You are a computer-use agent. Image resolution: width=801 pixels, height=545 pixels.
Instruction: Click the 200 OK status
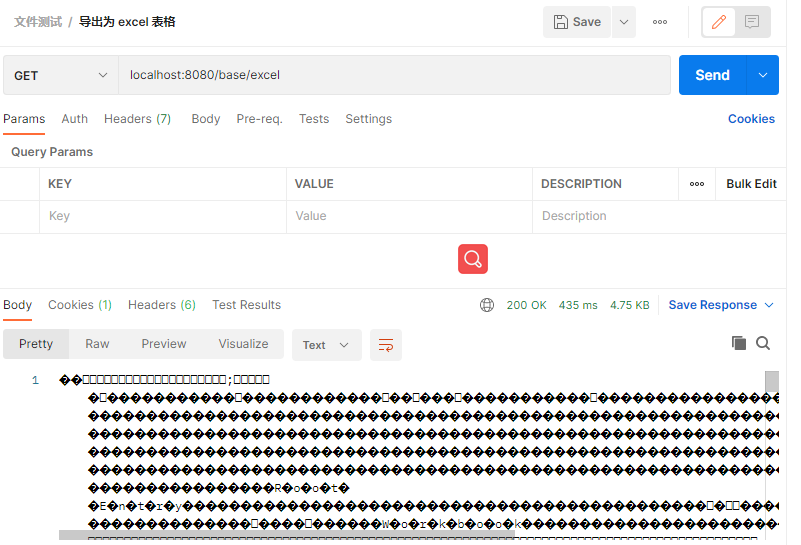(x=526, y=305)
